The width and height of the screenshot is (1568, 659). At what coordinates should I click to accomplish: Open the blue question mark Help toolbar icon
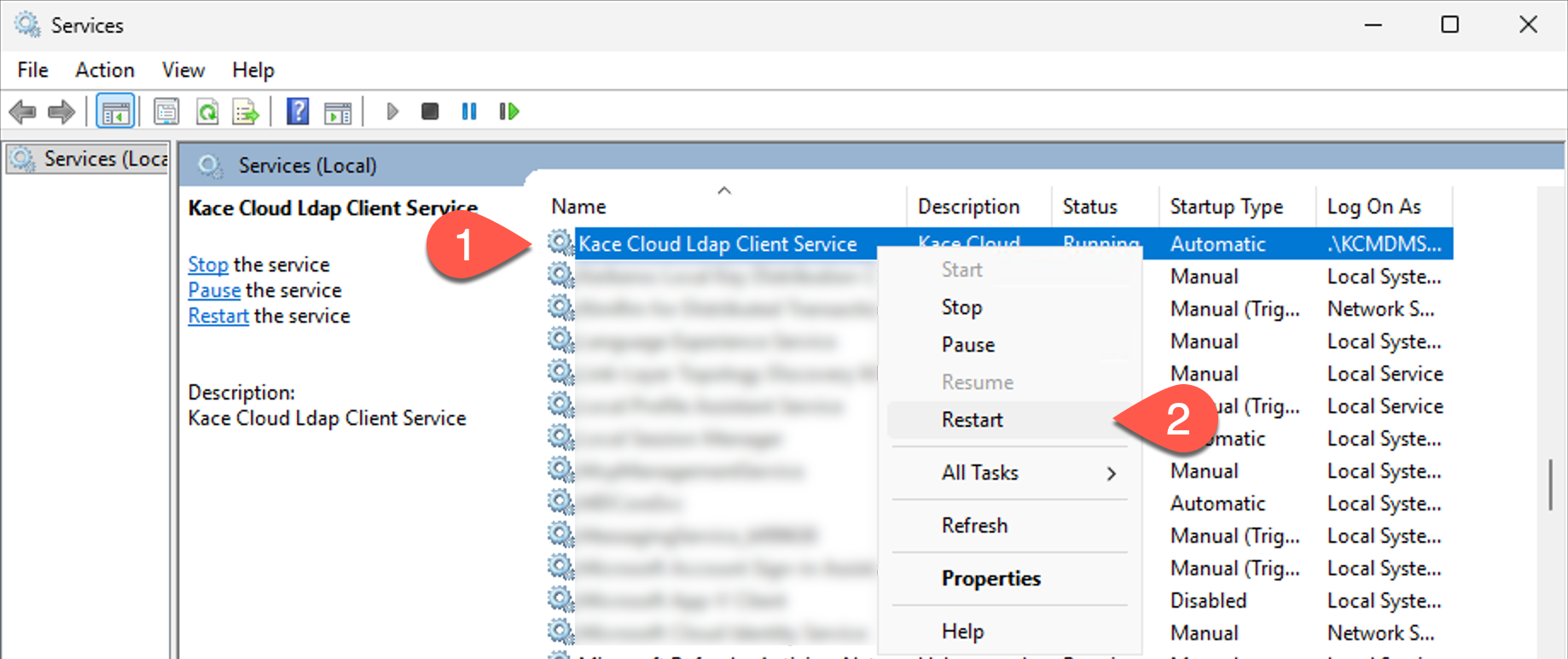(x=298, y=112)
